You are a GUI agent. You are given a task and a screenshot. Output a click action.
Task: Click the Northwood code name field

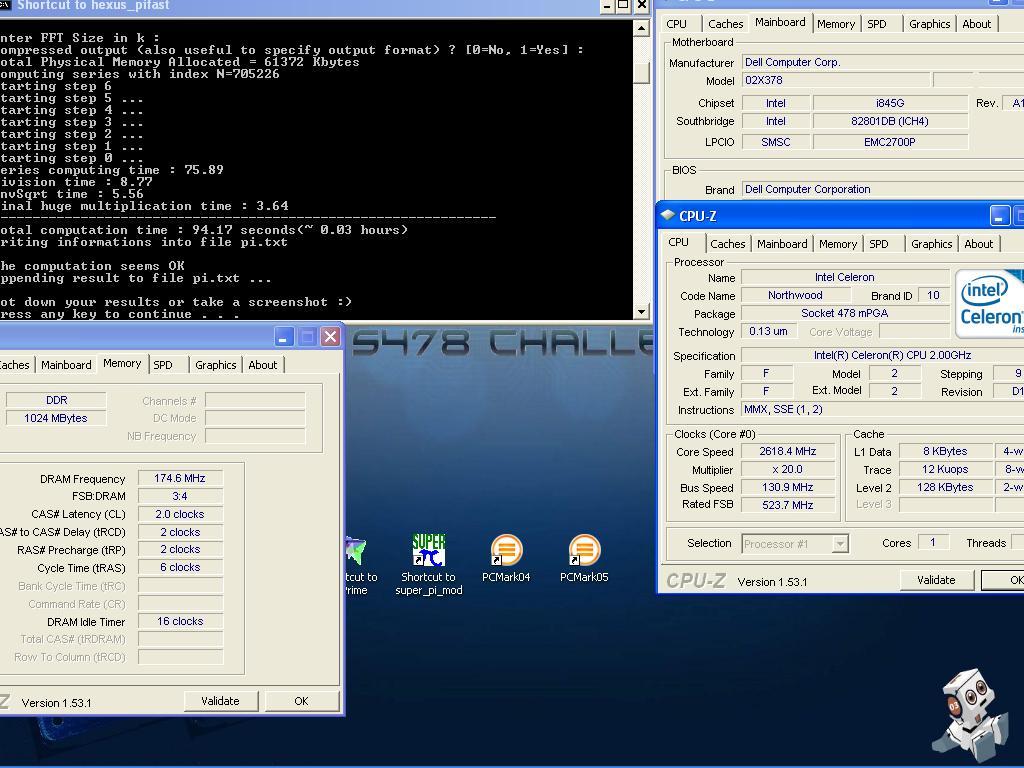(795, 295)
